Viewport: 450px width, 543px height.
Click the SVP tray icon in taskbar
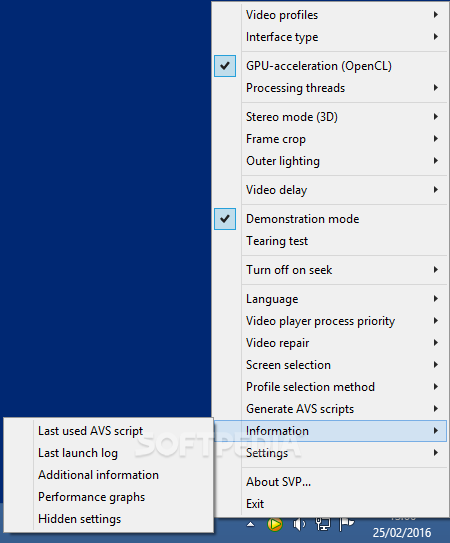pyautogui.click(x=275, y=525)
